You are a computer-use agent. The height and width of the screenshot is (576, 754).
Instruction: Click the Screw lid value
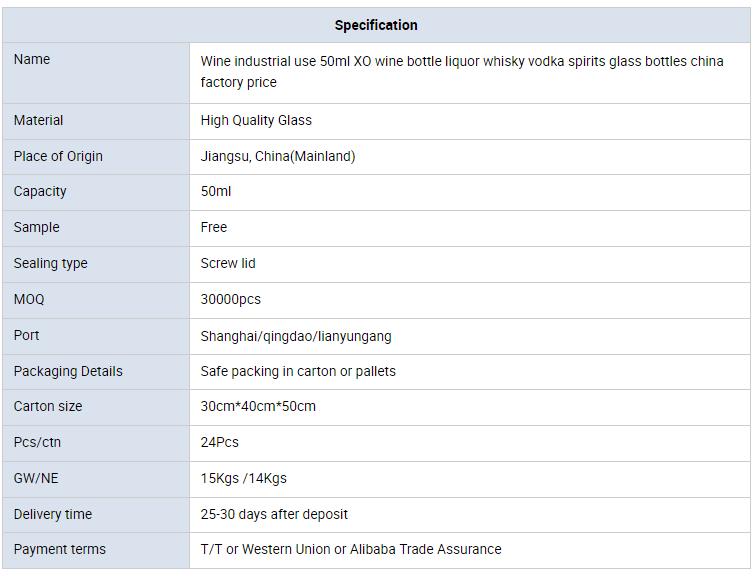(228, 263)
